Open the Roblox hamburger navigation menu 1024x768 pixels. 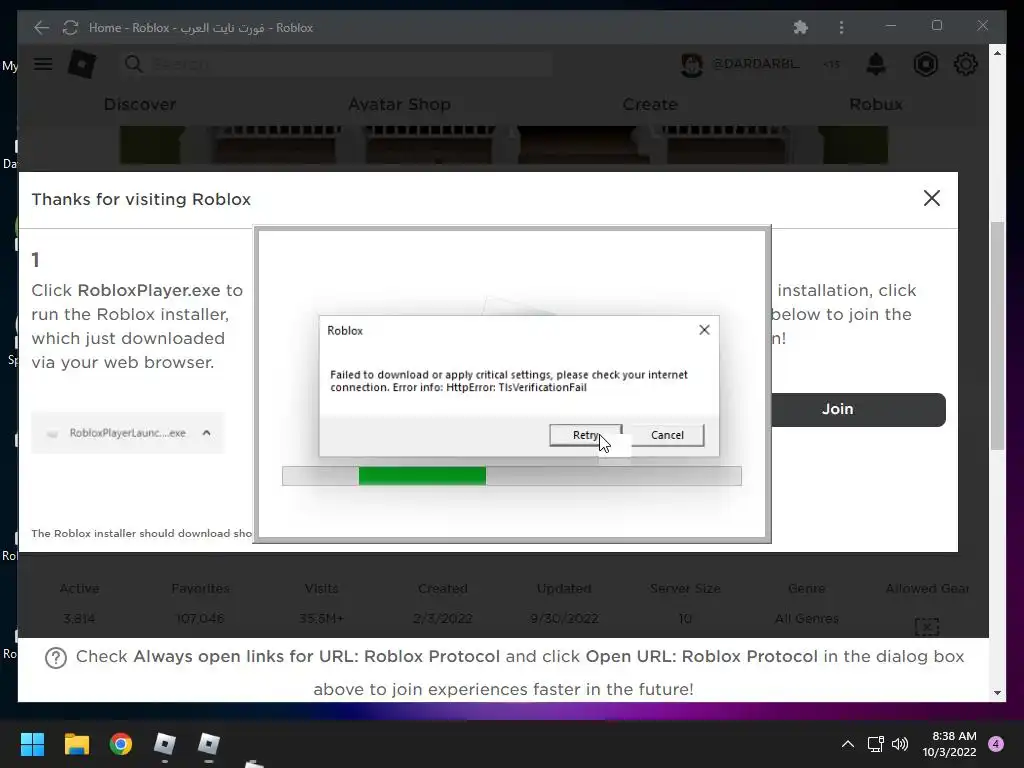tap(43, 64)
